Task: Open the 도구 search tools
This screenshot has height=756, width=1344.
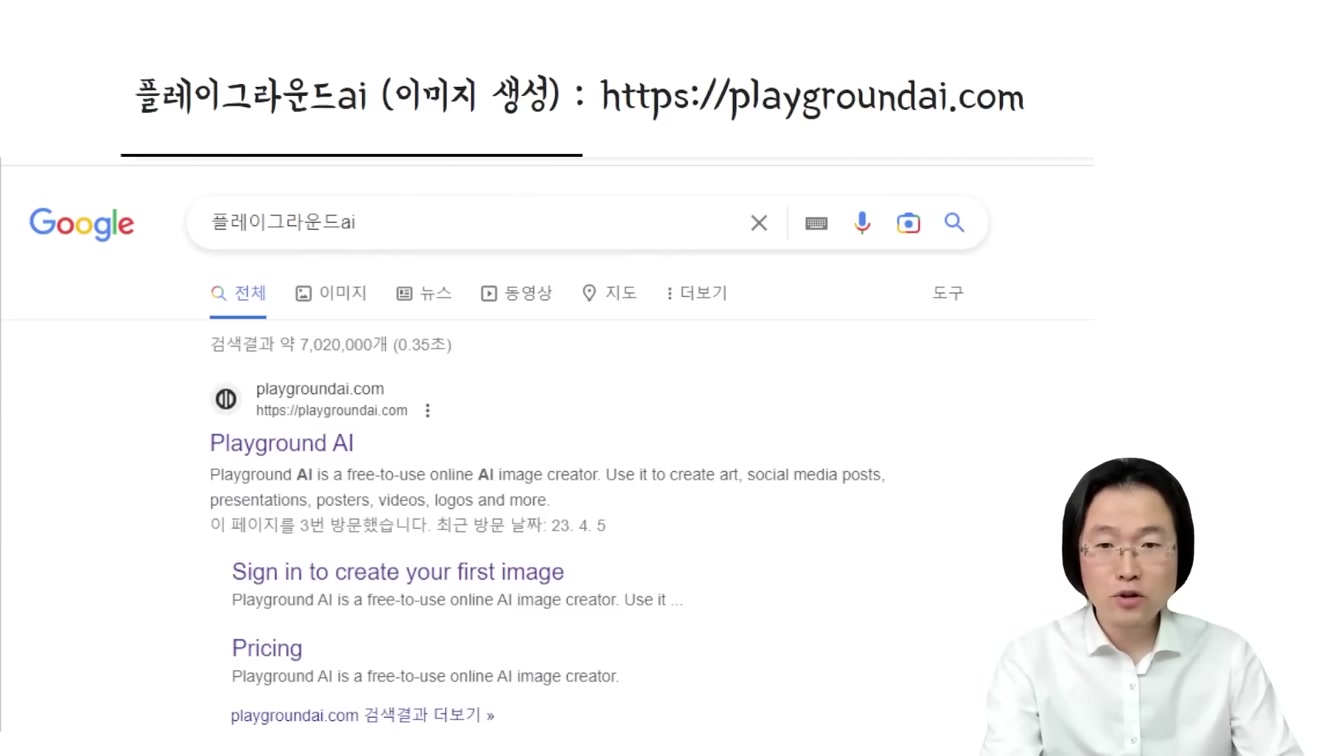Action: [x=948, y=293]
